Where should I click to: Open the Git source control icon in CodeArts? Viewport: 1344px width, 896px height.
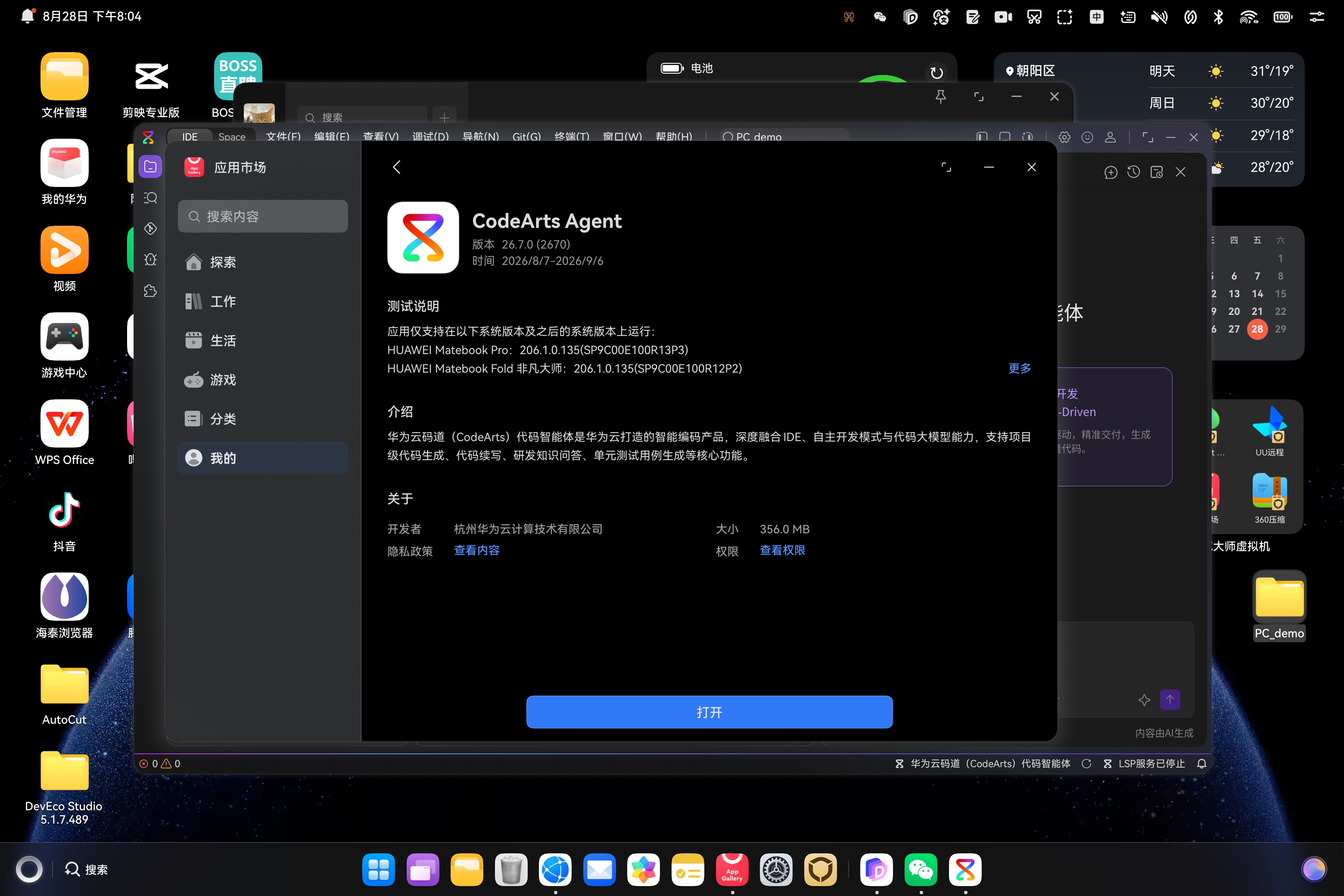coord(150,229)
